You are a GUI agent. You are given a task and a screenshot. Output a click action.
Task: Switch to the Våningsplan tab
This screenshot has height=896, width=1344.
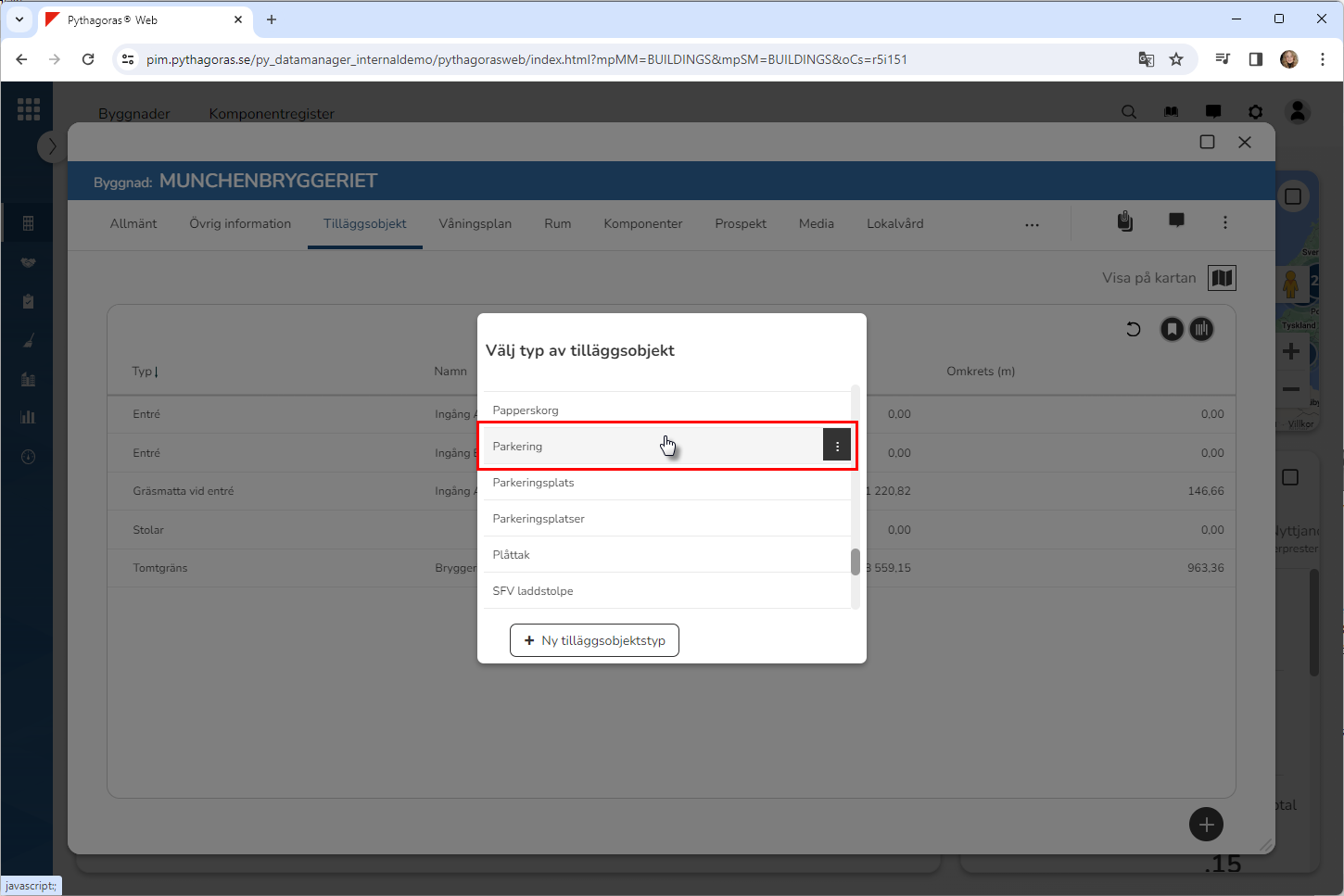[x=475, y=223]
